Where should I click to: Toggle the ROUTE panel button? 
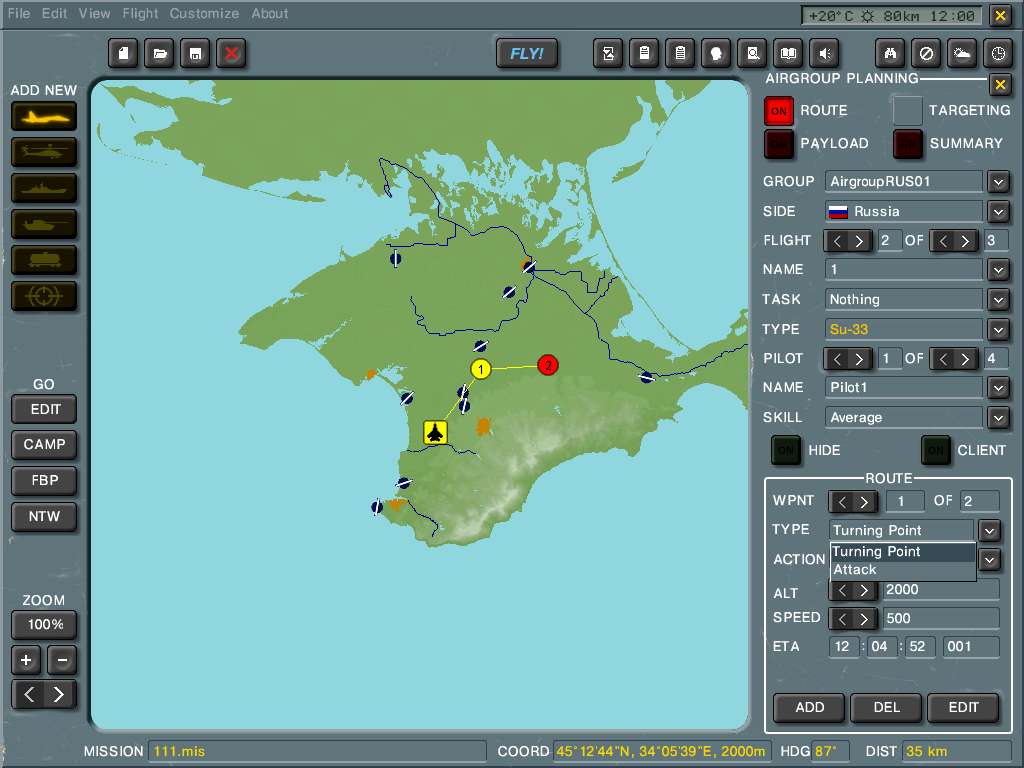[779, 111]
